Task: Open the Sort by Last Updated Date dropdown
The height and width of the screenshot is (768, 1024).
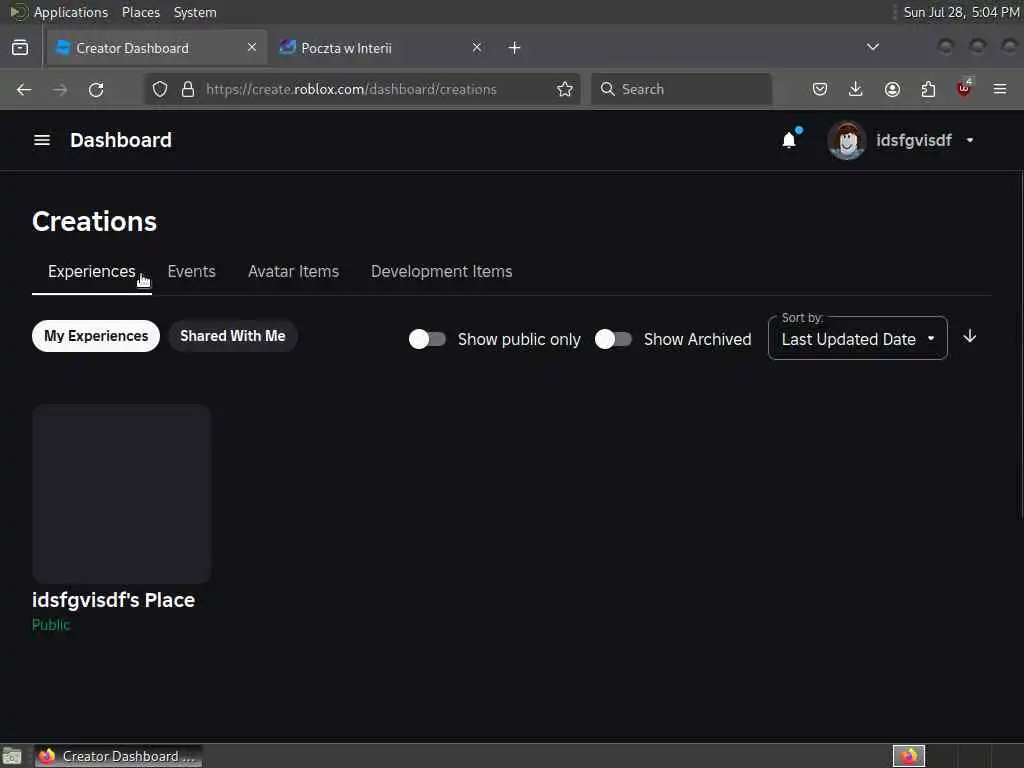Action: tap(857, 338)
